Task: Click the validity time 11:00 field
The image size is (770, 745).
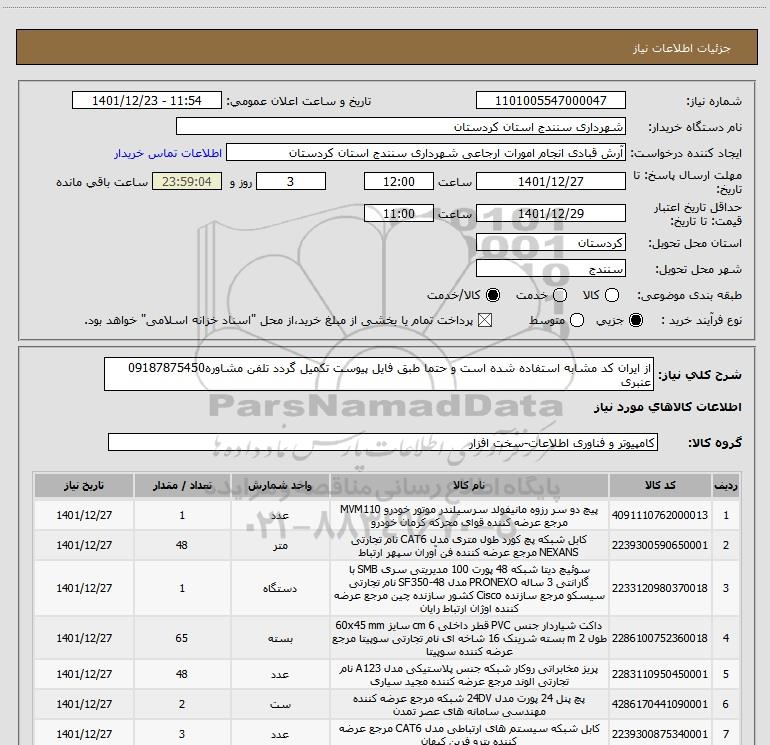Action: [x=399, y=213]
